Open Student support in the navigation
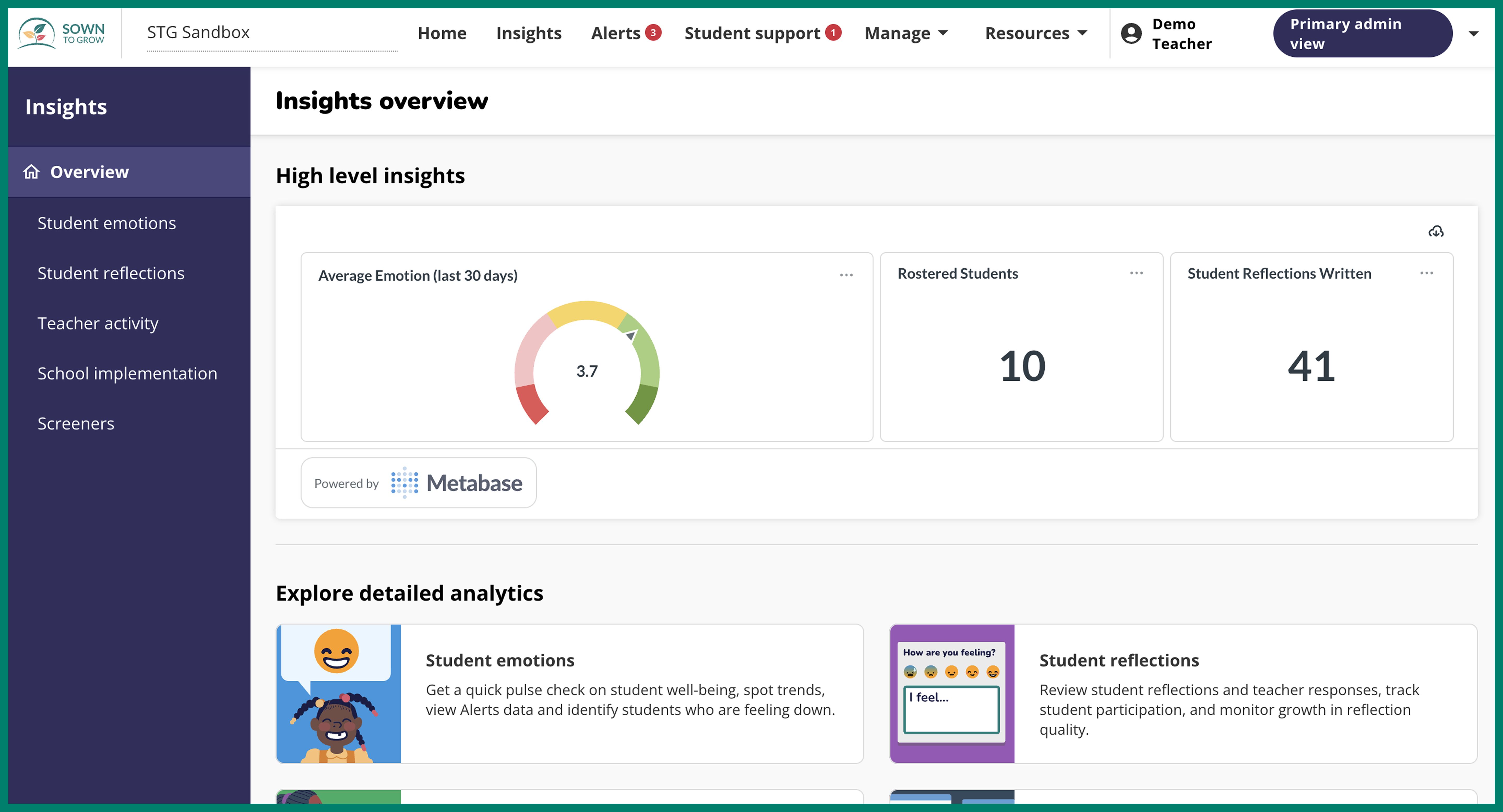 click(752, 33)
